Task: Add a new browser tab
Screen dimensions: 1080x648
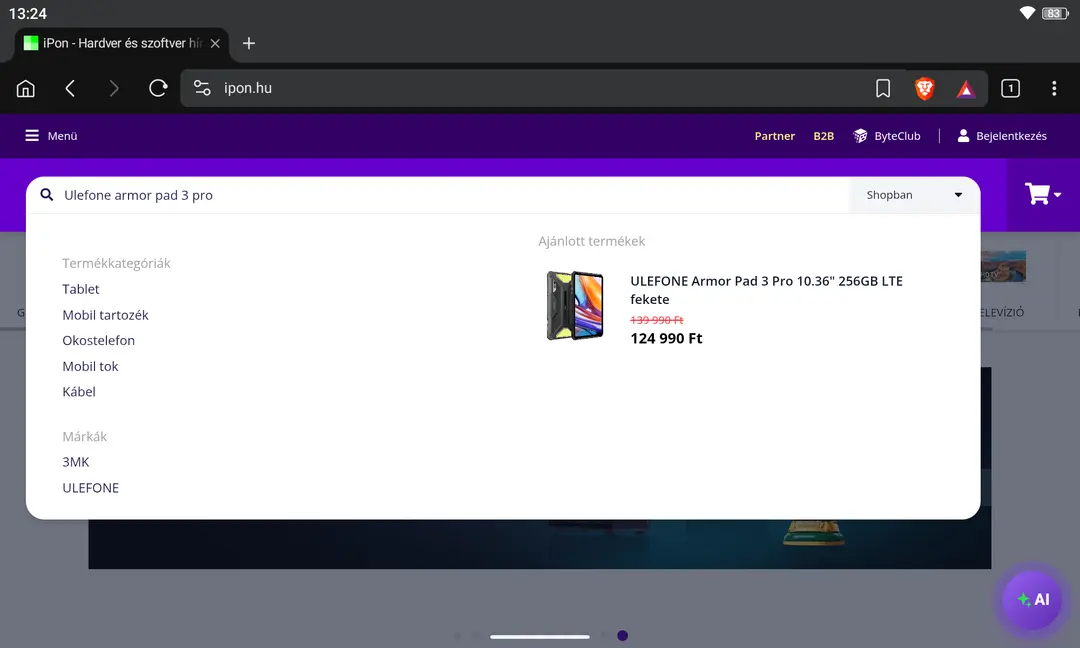Action: 249,43
